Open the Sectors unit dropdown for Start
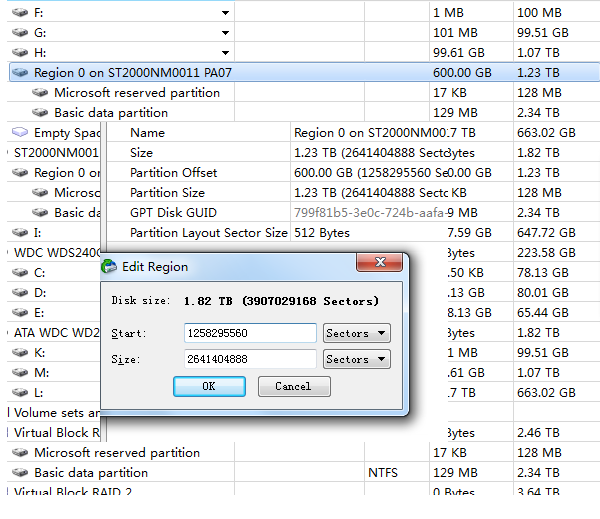The image size is (600, 519). coord(356,333)
